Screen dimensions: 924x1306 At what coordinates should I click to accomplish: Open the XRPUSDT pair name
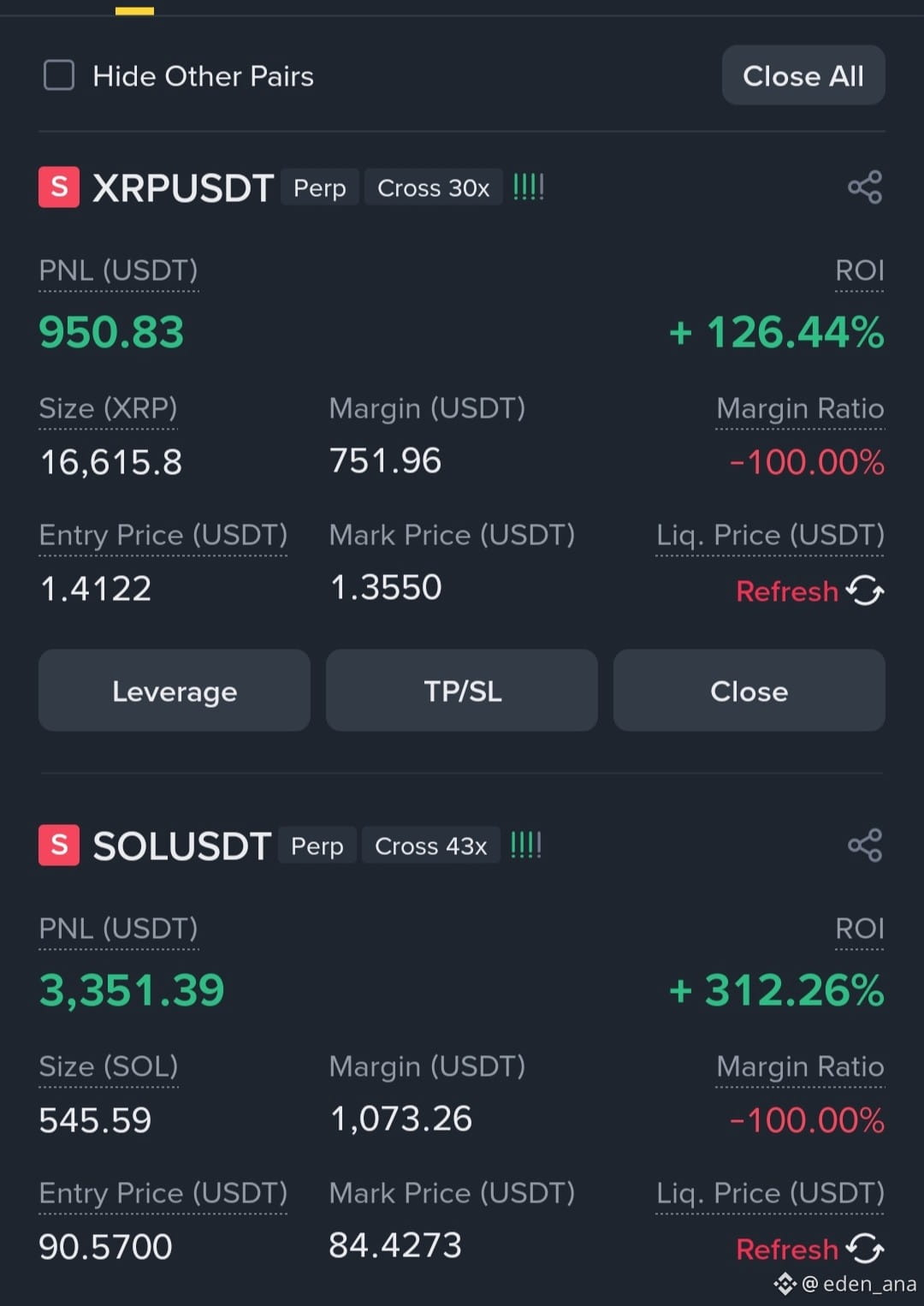coord(183,188)
